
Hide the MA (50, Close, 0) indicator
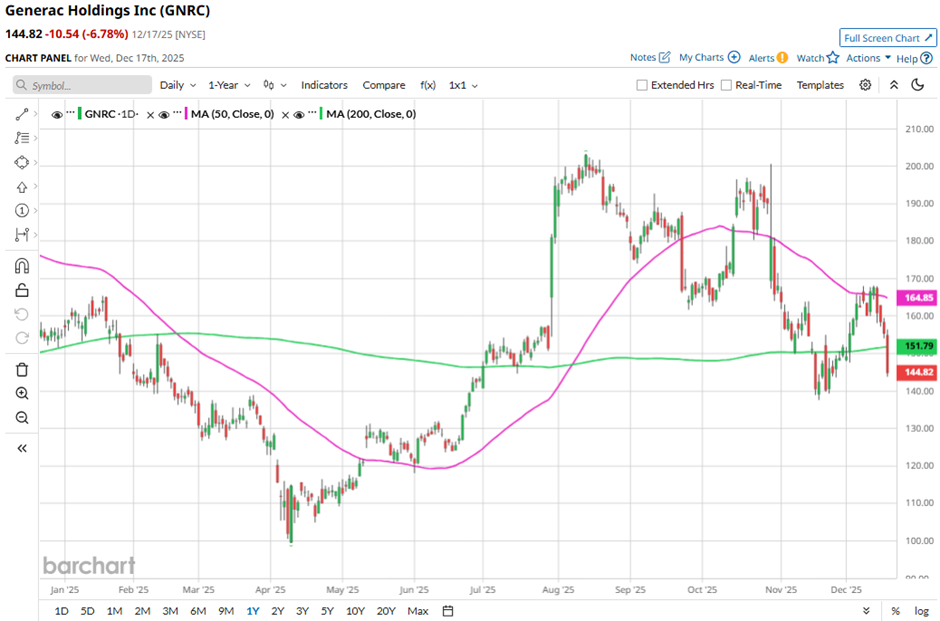click(164, 114)
